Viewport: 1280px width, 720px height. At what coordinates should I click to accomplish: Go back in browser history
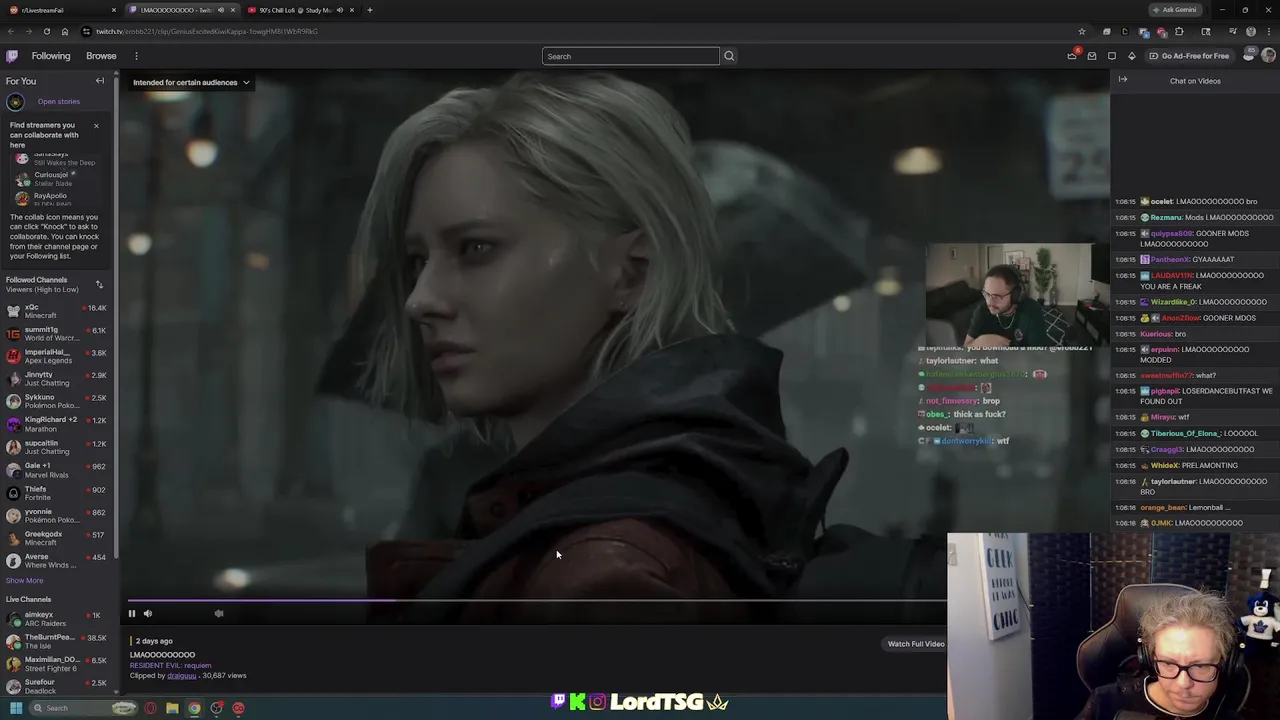(x=11, y=31)
